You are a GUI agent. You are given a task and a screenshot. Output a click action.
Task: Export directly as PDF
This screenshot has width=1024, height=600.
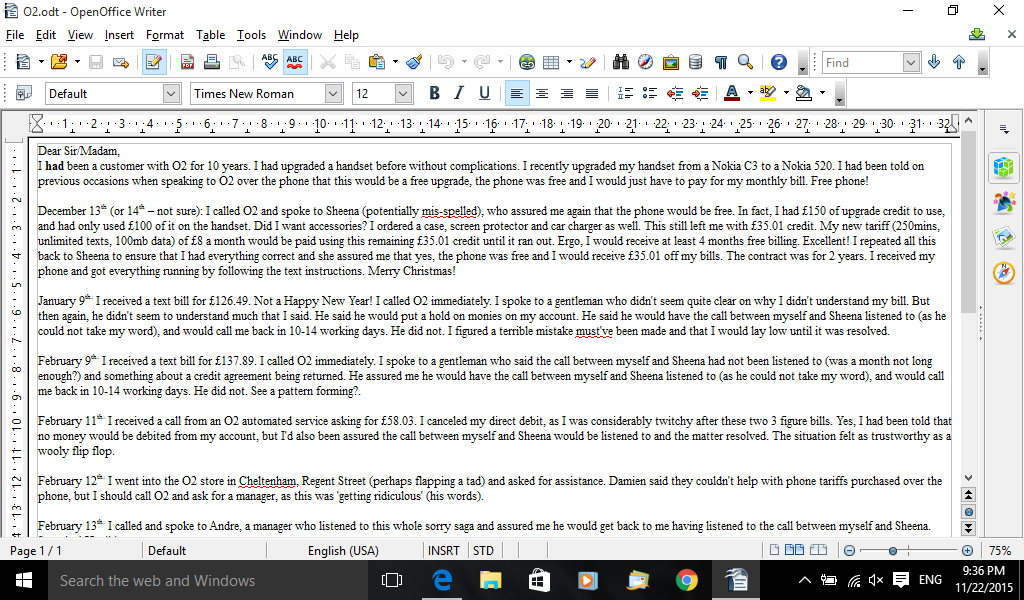pyautogui.click(x=187, y=62)
